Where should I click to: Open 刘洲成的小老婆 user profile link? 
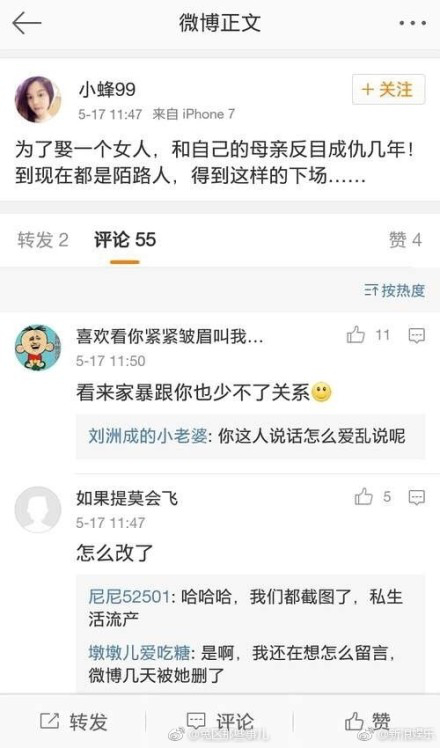[x=147, y=436]
